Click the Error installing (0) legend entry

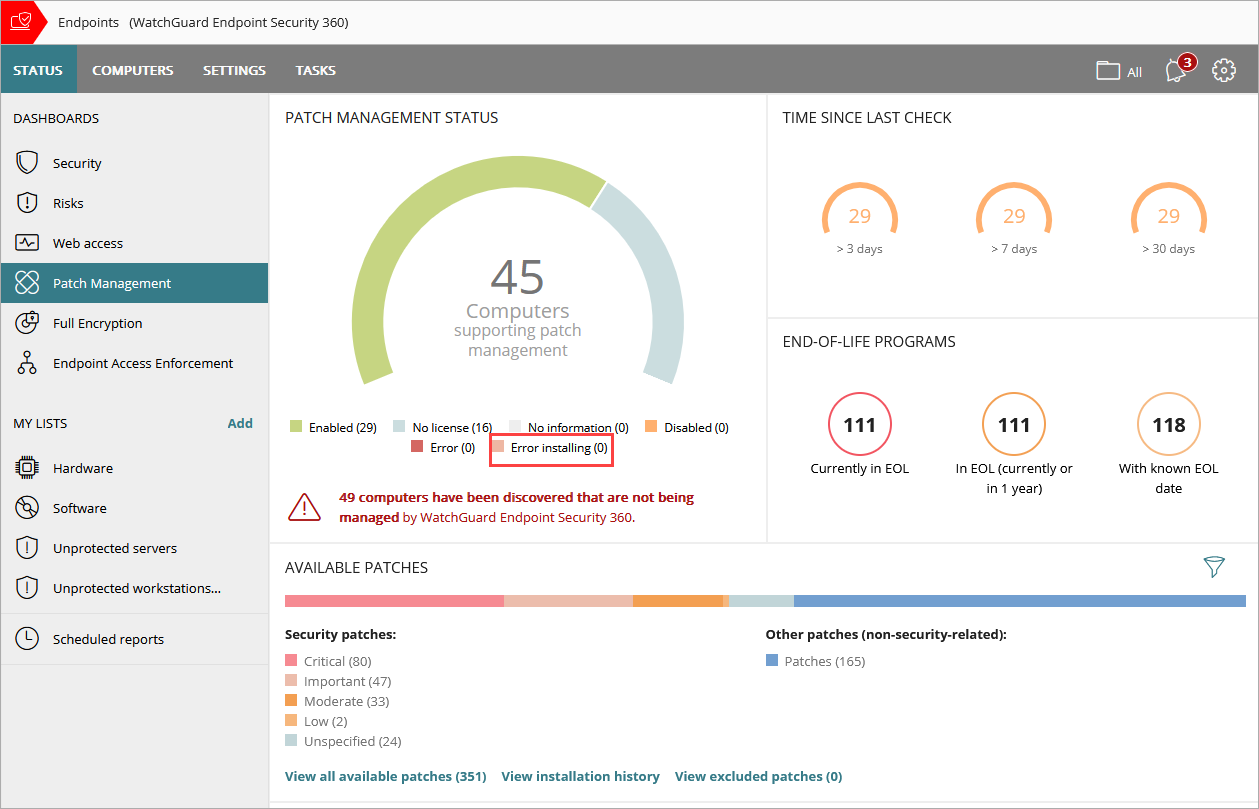(x=550, y=447)
